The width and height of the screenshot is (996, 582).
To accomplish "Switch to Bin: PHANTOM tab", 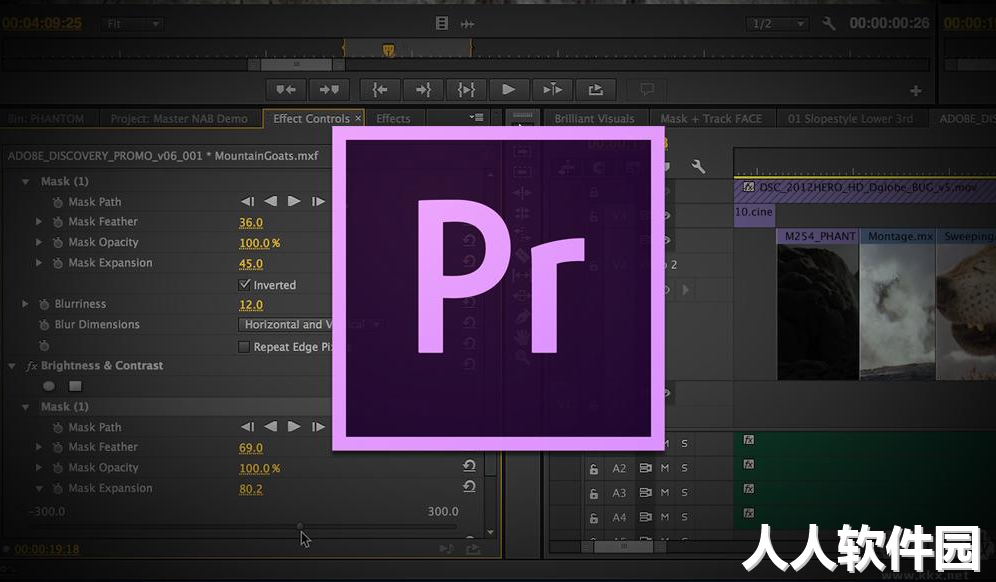I will click(x=47, y=119).
